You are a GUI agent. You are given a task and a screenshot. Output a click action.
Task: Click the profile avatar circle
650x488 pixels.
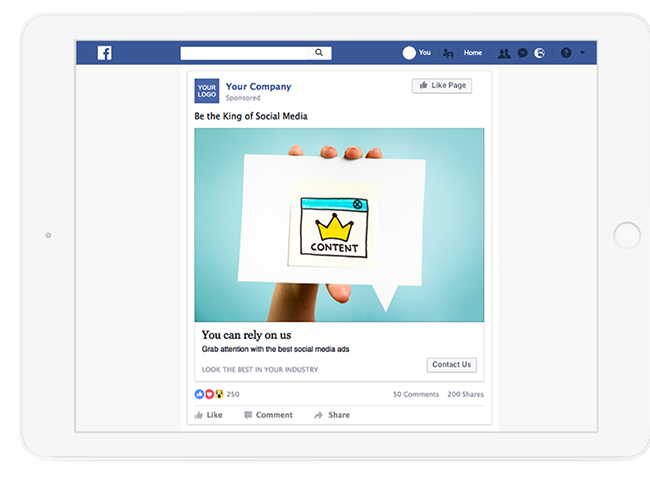pos(409,53)
